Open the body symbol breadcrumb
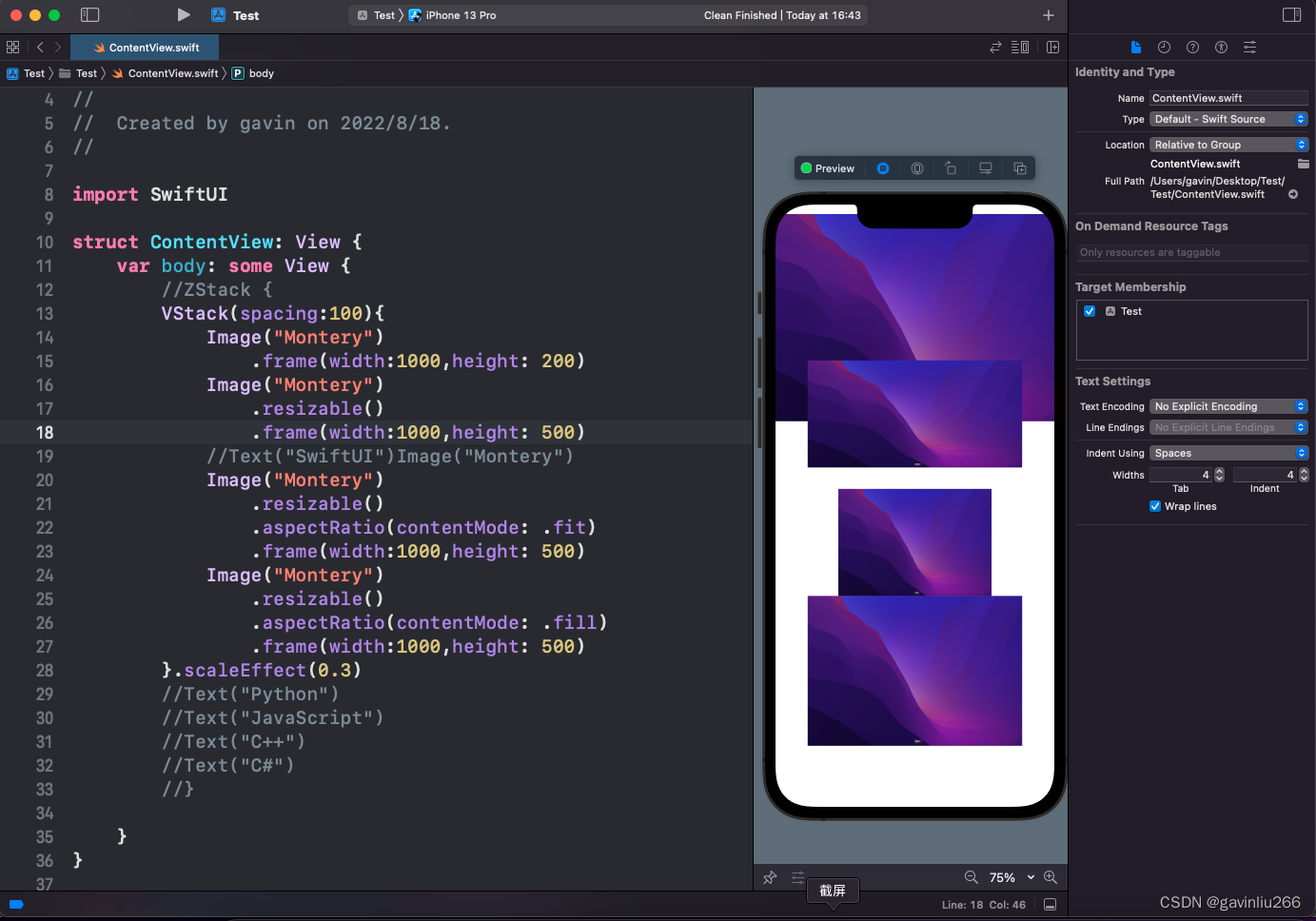 pyautogui.click(x=253, y=73)
